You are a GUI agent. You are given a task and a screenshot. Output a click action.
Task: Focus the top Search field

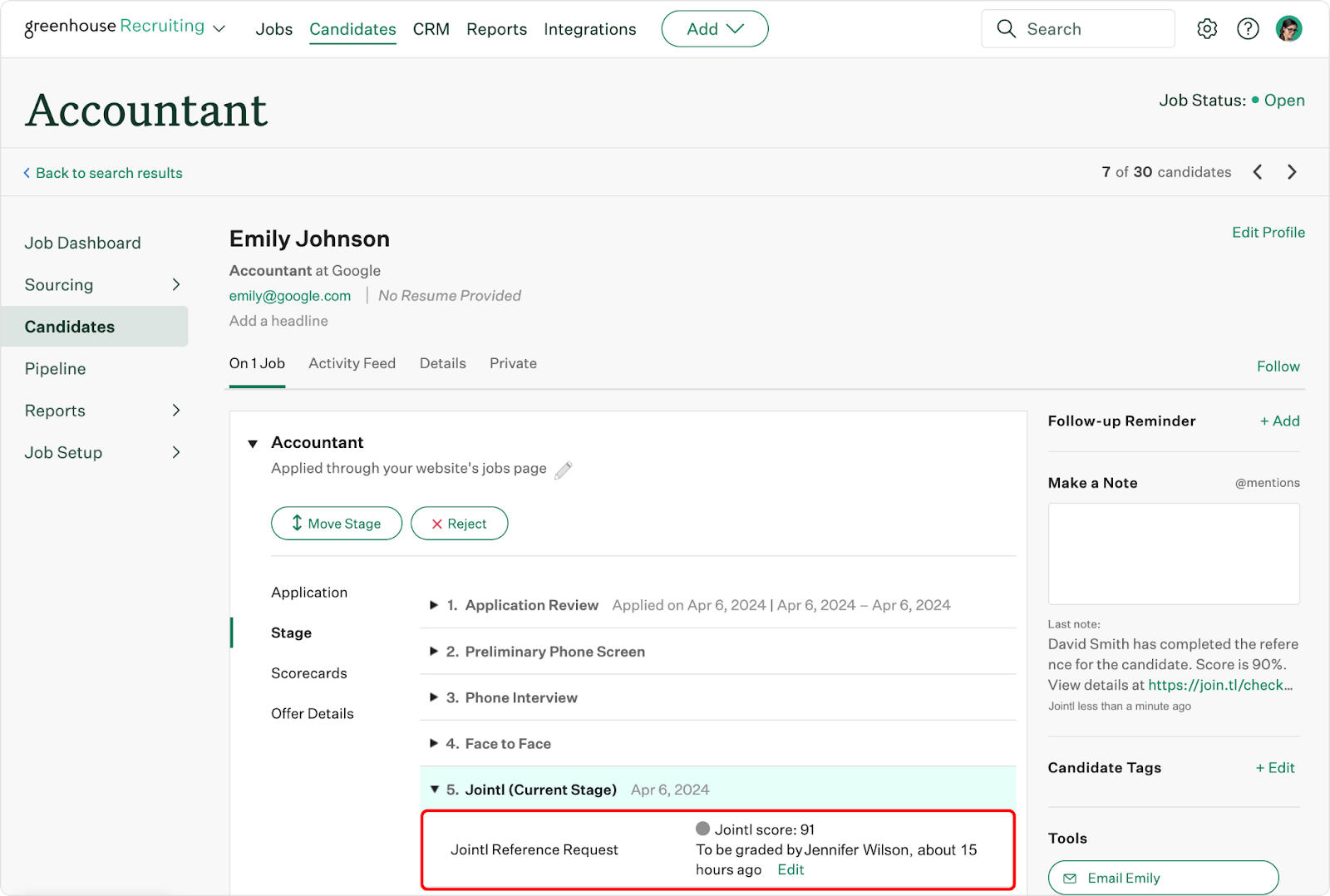tap(1078, 29)
